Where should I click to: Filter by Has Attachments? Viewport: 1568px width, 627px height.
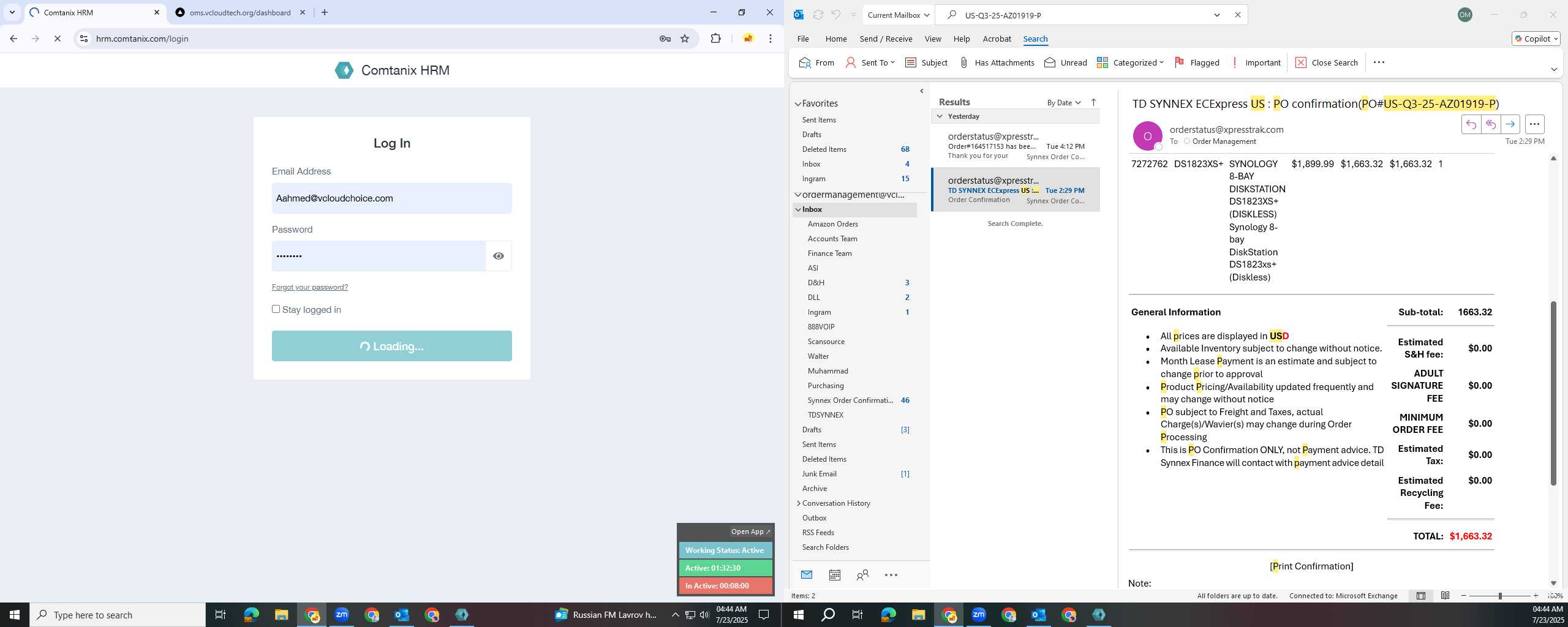click(x=997, y=62)
